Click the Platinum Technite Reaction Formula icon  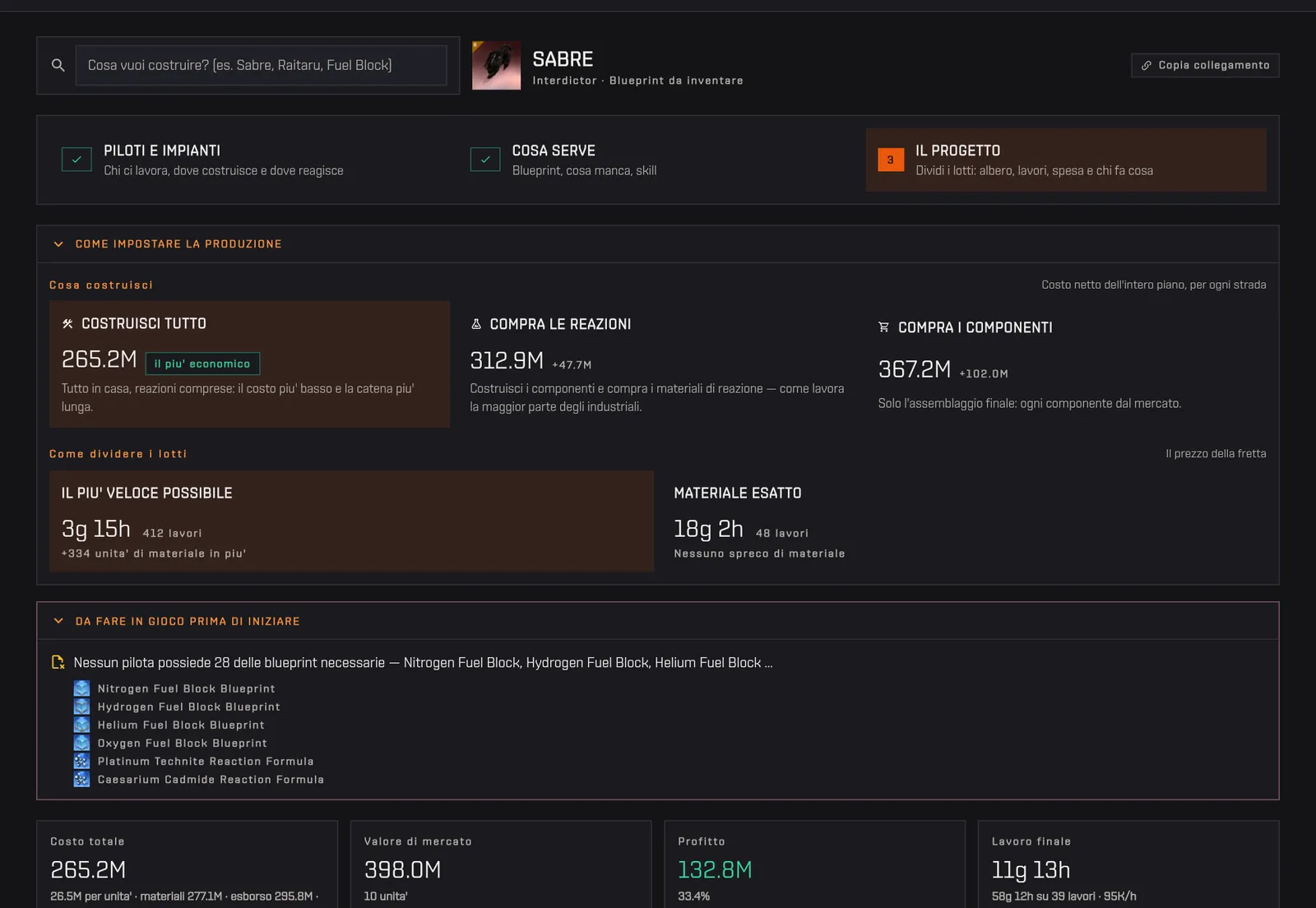coord(81,761)
